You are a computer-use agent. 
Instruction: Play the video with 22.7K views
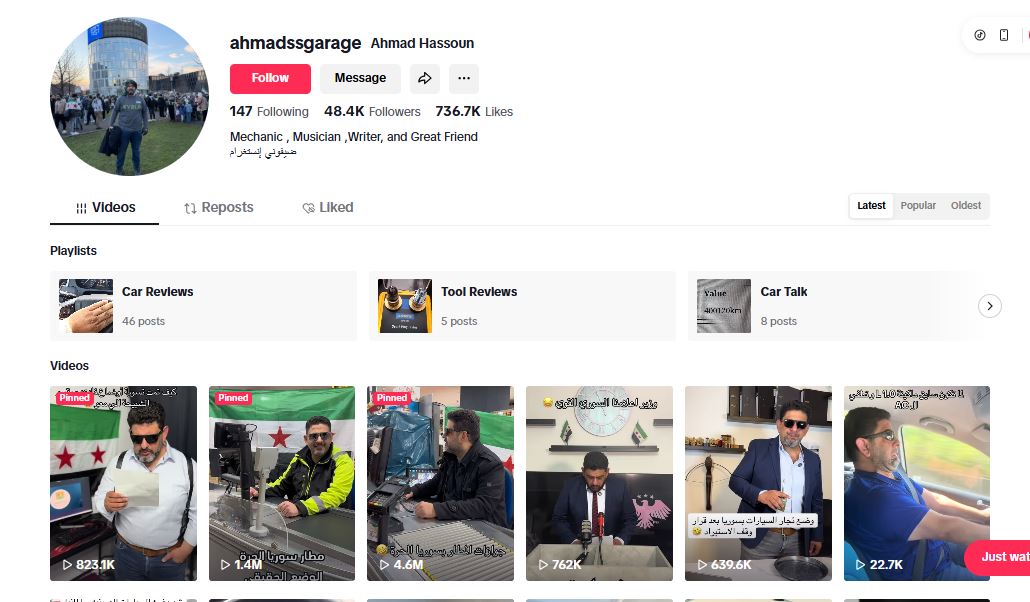point(916,483)
